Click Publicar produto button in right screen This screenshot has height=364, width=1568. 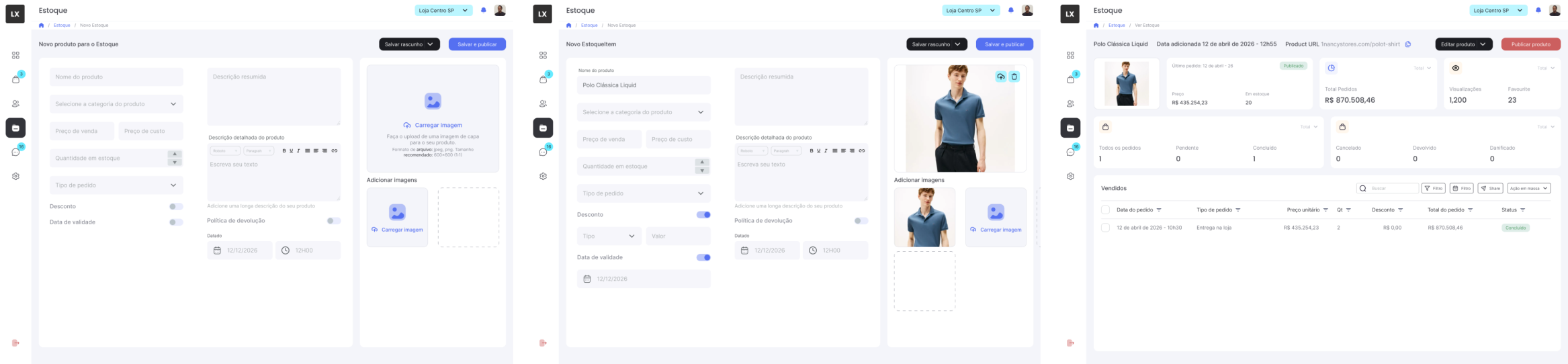click(x=1531, y=44)
